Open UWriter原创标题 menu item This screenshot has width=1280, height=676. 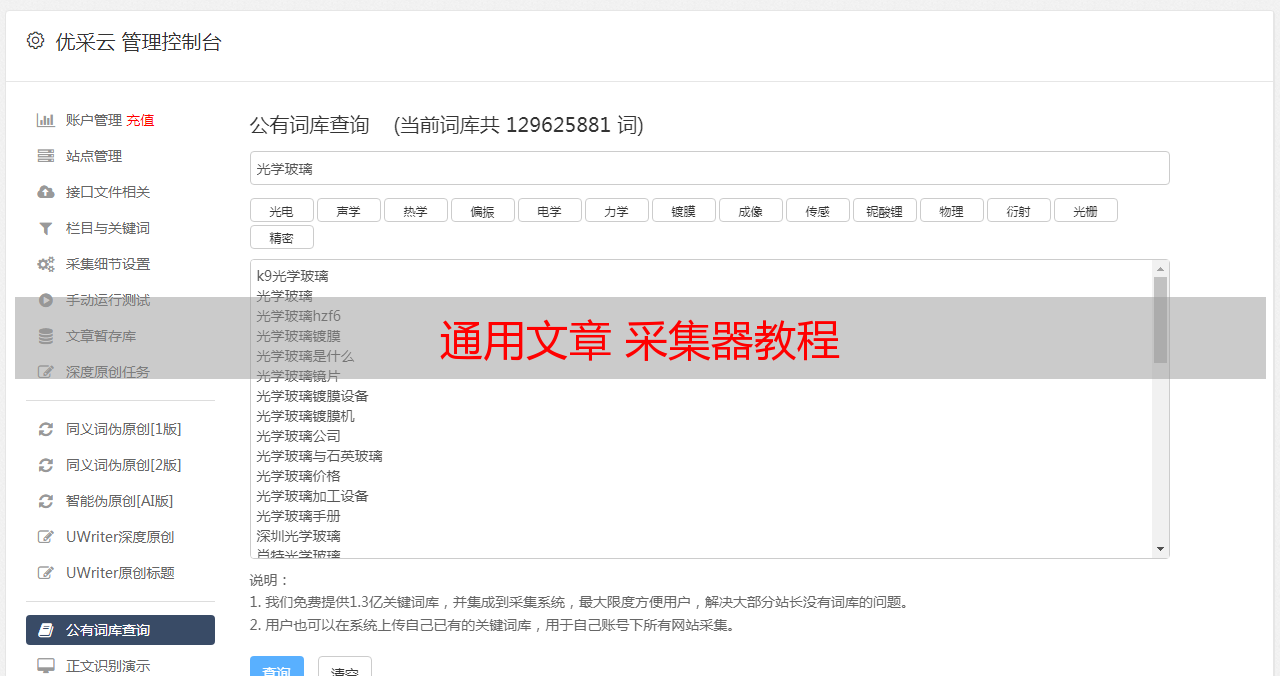pyautogui.click(x=120, y=573)
